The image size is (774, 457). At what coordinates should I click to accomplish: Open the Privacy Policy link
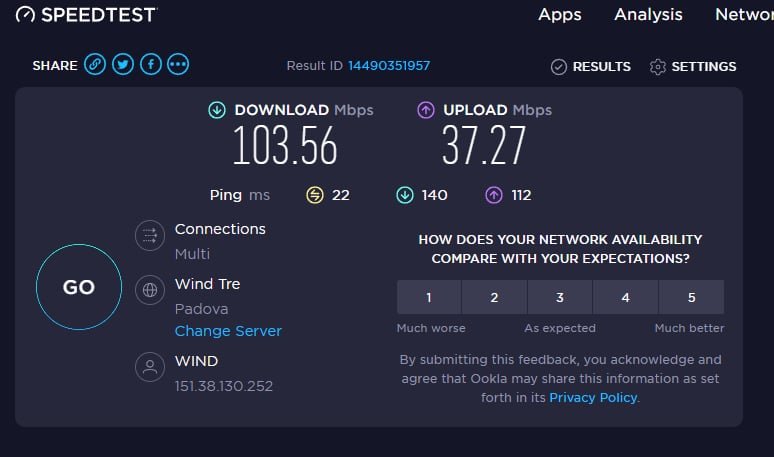(593, 397)
